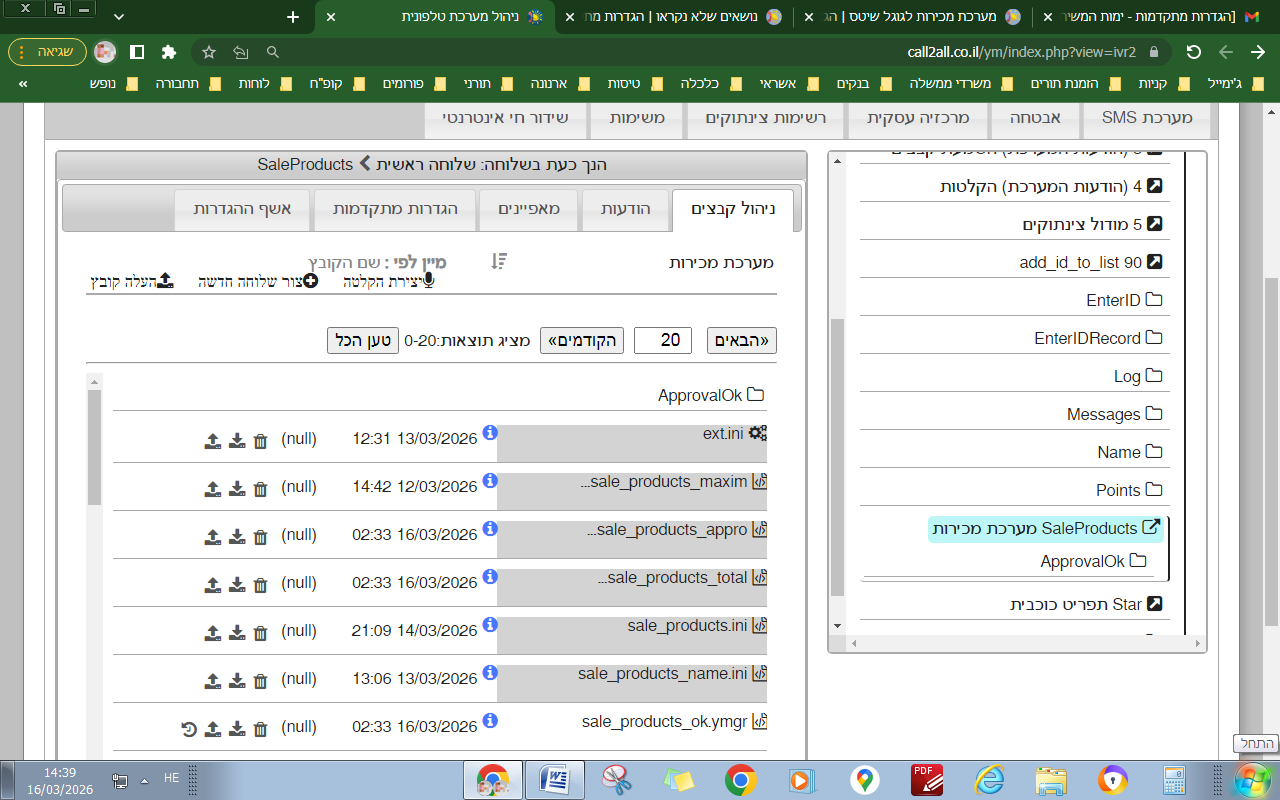Delete the ext.ini file via trash icon
The width and height of the screenshot is (1280, 800).
260,441
